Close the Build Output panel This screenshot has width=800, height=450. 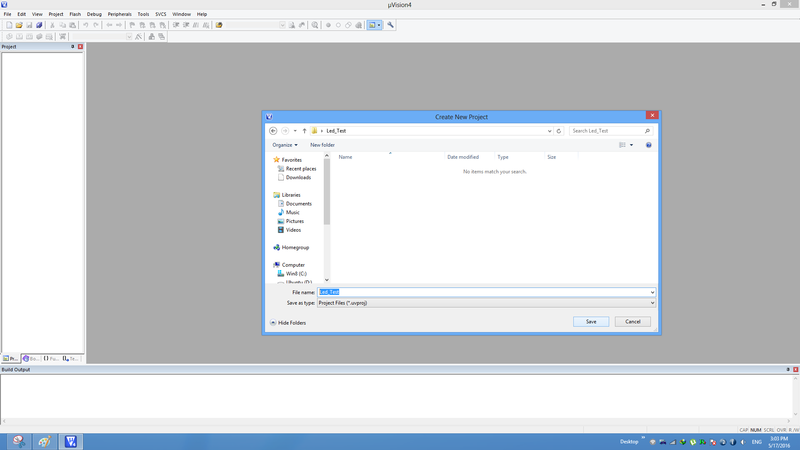click(x=795, y=369)
